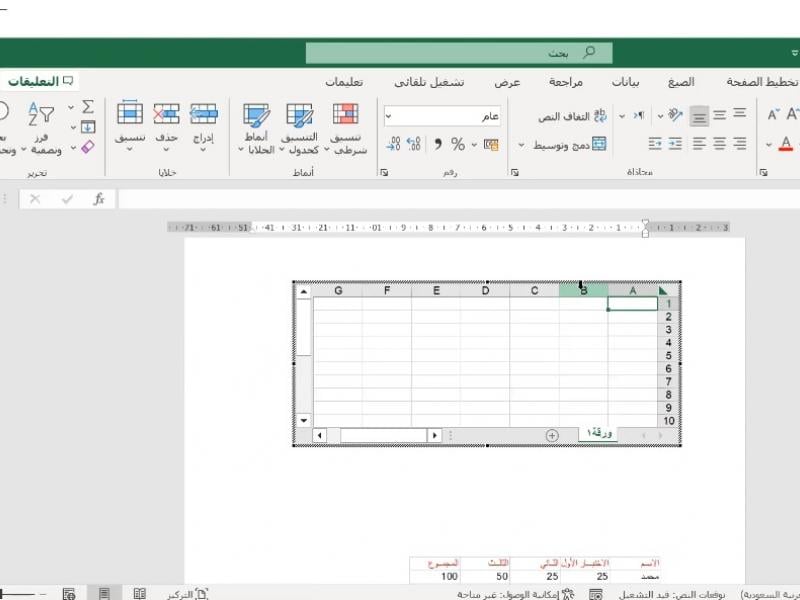The height and width of the screenshot is (600, 800).
Task: Click the Format as Table icon
Action: pyautogui.click(x=299, y=127)
